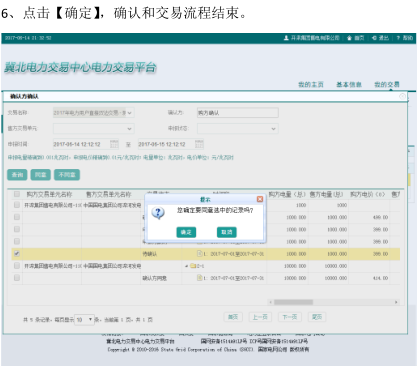Uncheck the highlighted 待确认 row checkbox
Image resolution: width=418 pixels, height=368 pixels.
(x=17, y=254)
